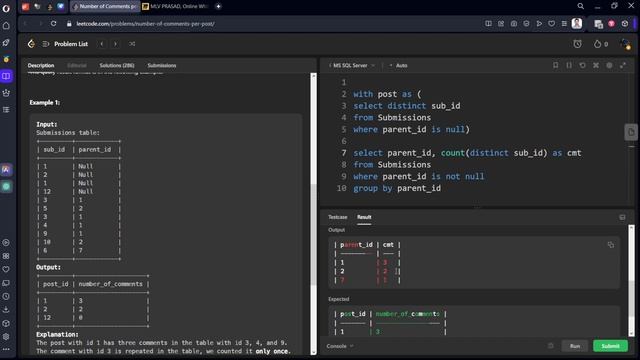Viewport: 640px width, 360px height.
Task: Select the Result tab
Action: (364, 217)
